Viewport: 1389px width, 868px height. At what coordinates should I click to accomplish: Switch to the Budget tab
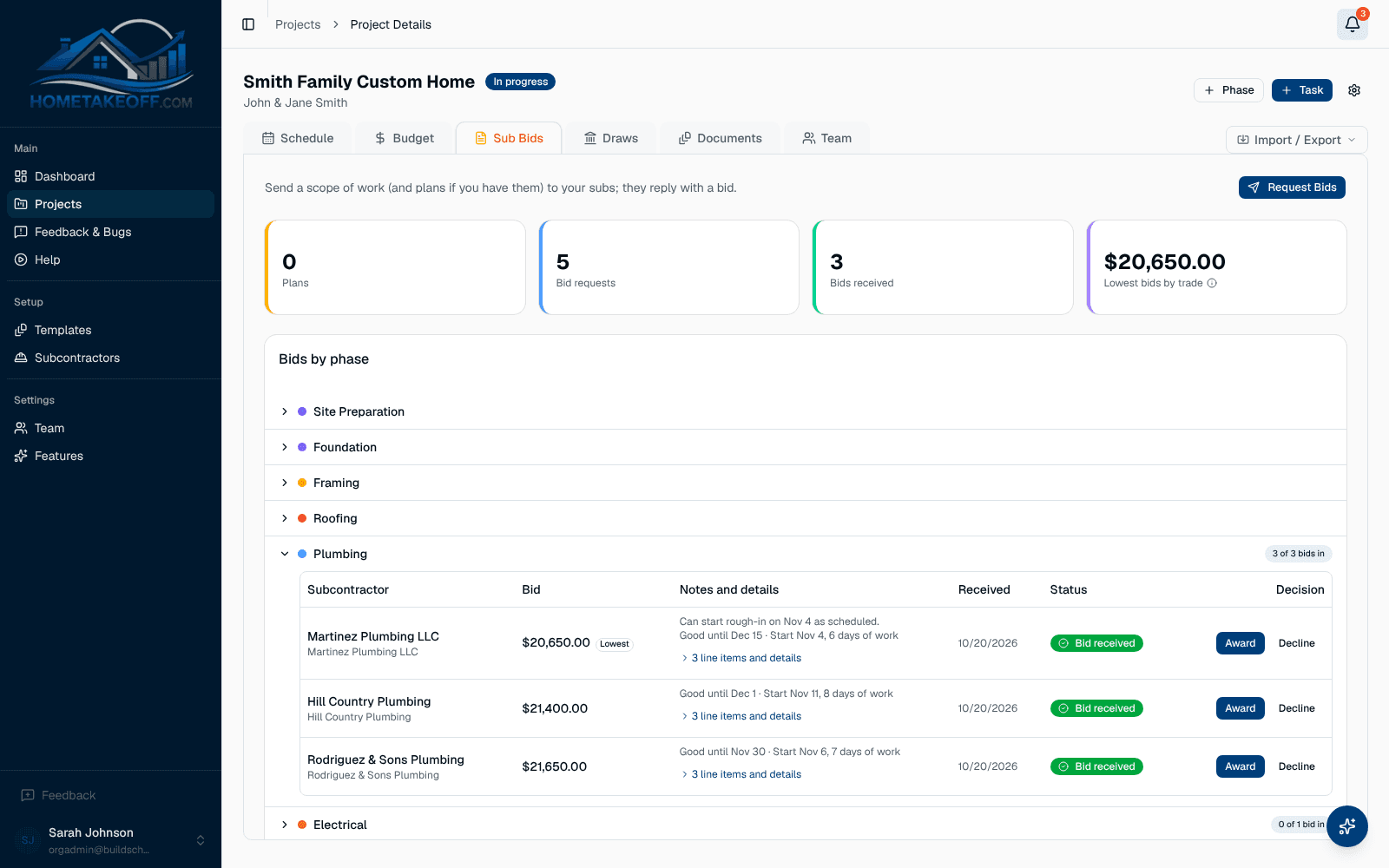405,138
